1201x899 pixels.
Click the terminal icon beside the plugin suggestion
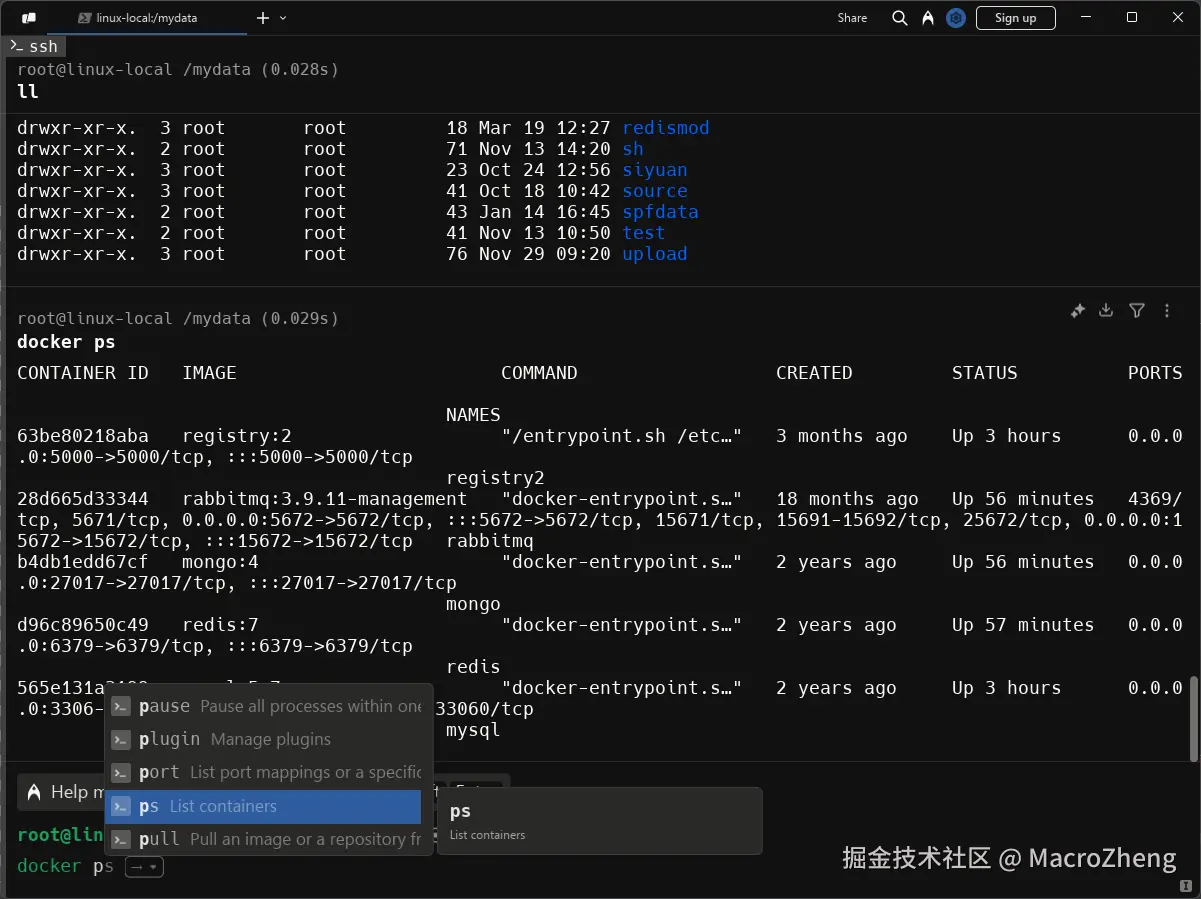coord(121,740)
